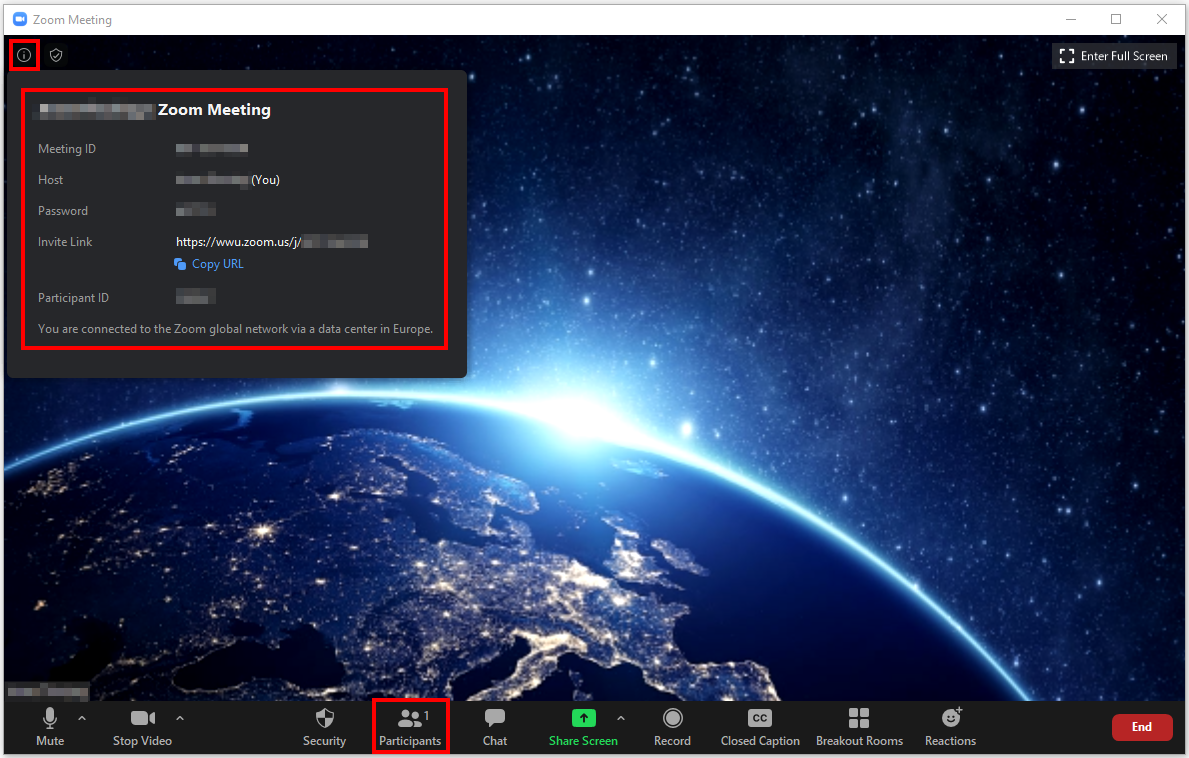Viewport: 1189px width, 758px height.
Task: End the meeting with the End button
Action: 1141,727
